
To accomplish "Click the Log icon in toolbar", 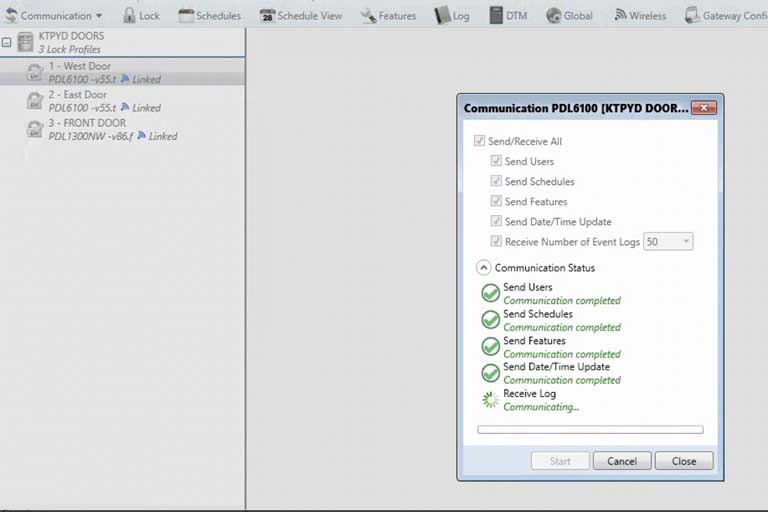I will (442, 15).
